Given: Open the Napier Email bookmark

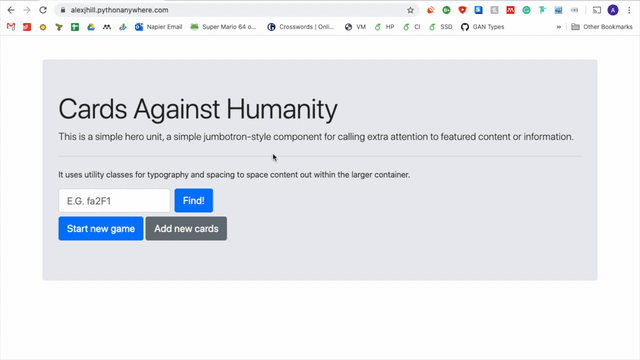Looking at the screenshot, I should 158,27.
